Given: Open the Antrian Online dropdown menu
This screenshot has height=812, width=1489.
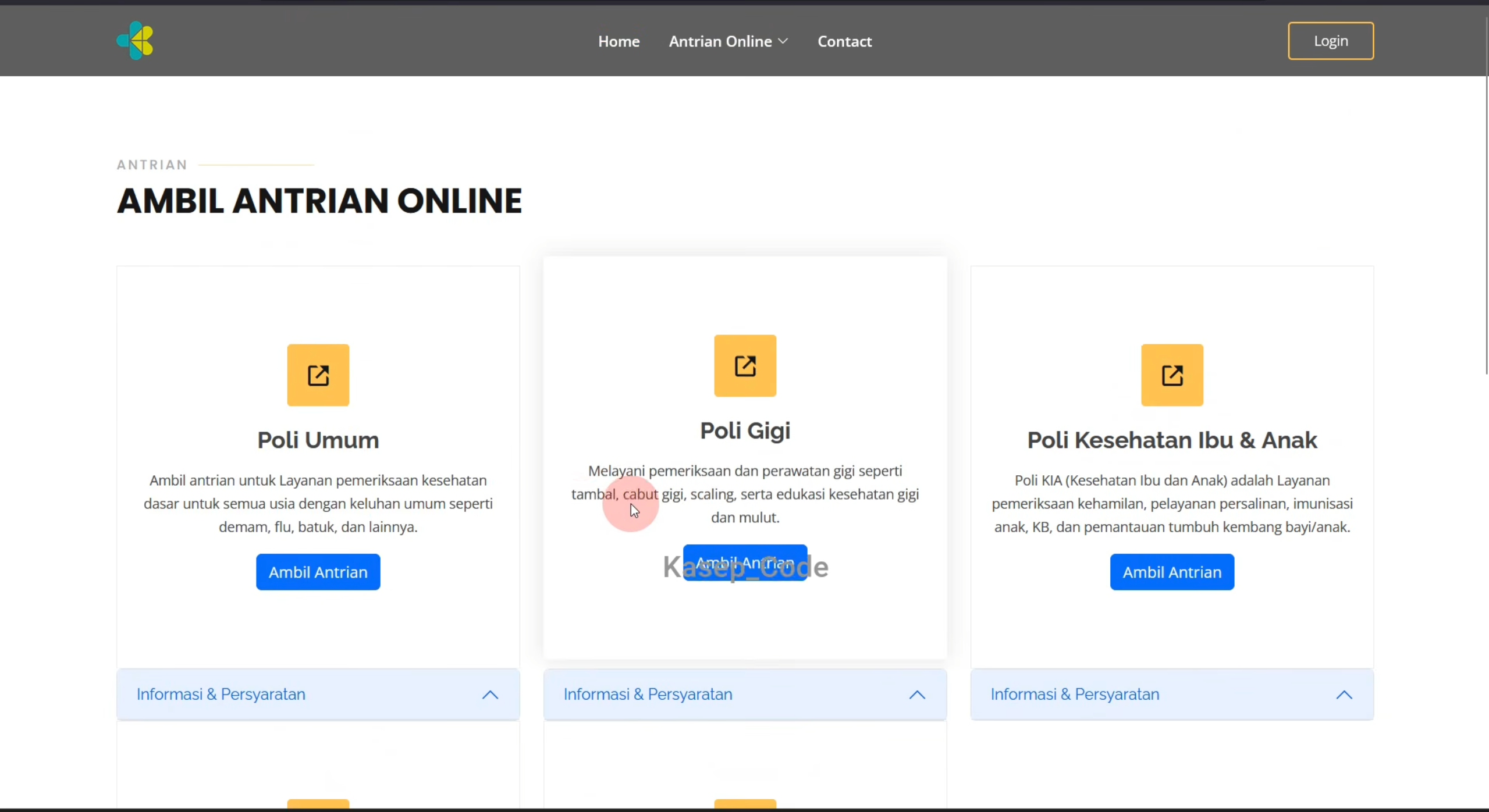Looking at the screenshot, I should point(728,41).
